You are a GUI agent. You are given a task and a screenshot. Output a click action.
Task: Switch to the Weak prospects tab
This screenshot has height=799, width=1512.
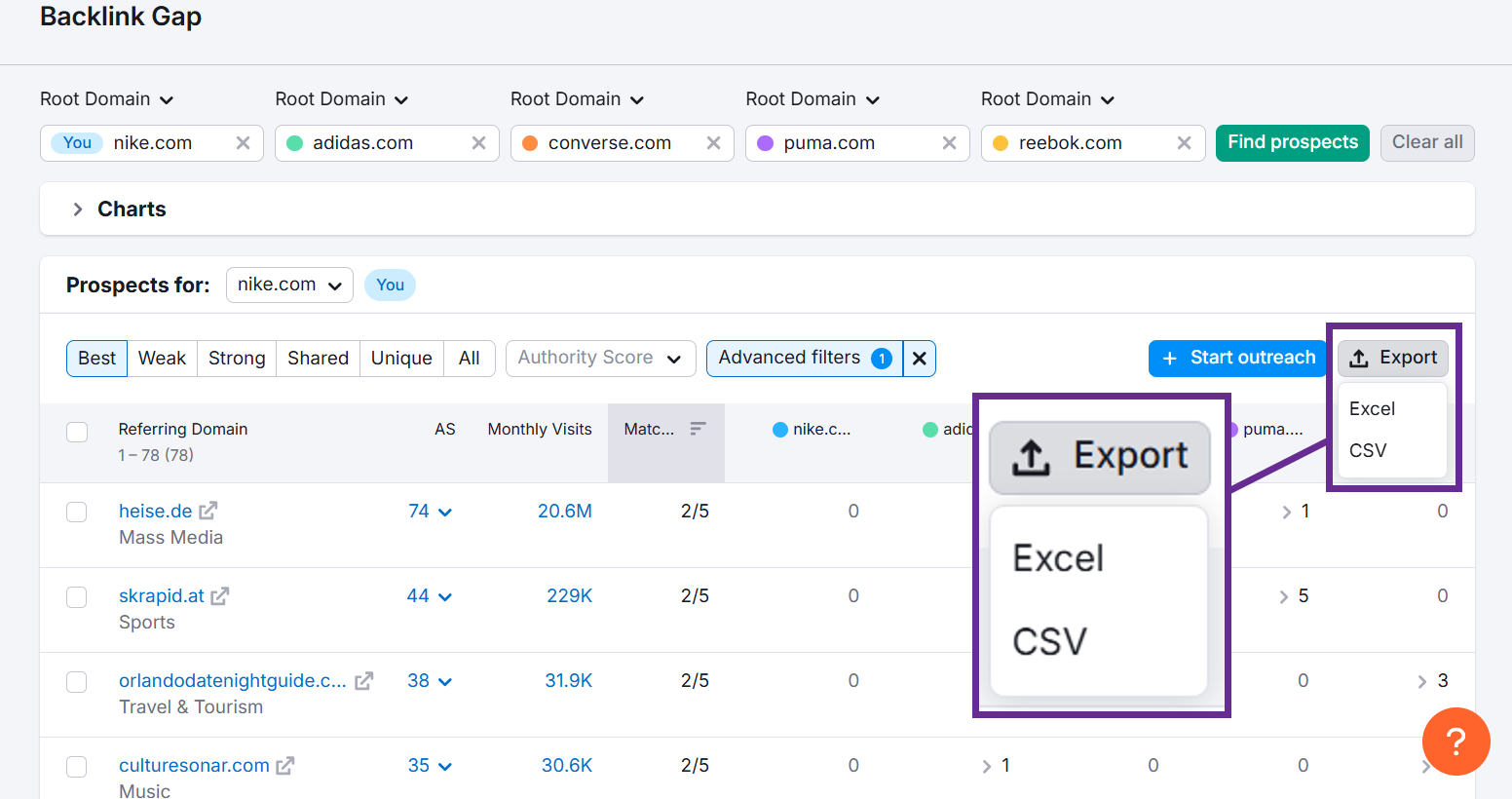click(162, 359)
